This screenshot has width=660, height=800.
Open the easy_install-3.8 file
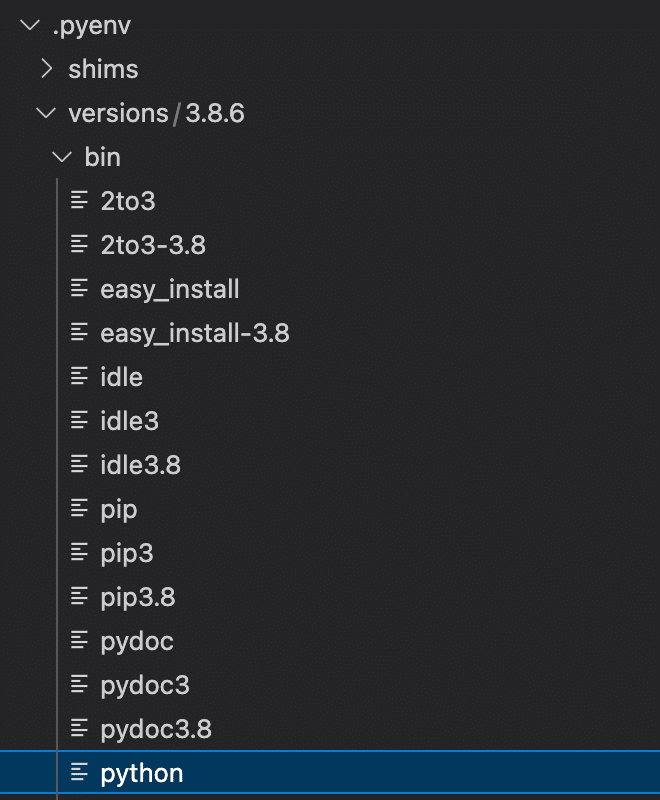click(x=195, y=332)
